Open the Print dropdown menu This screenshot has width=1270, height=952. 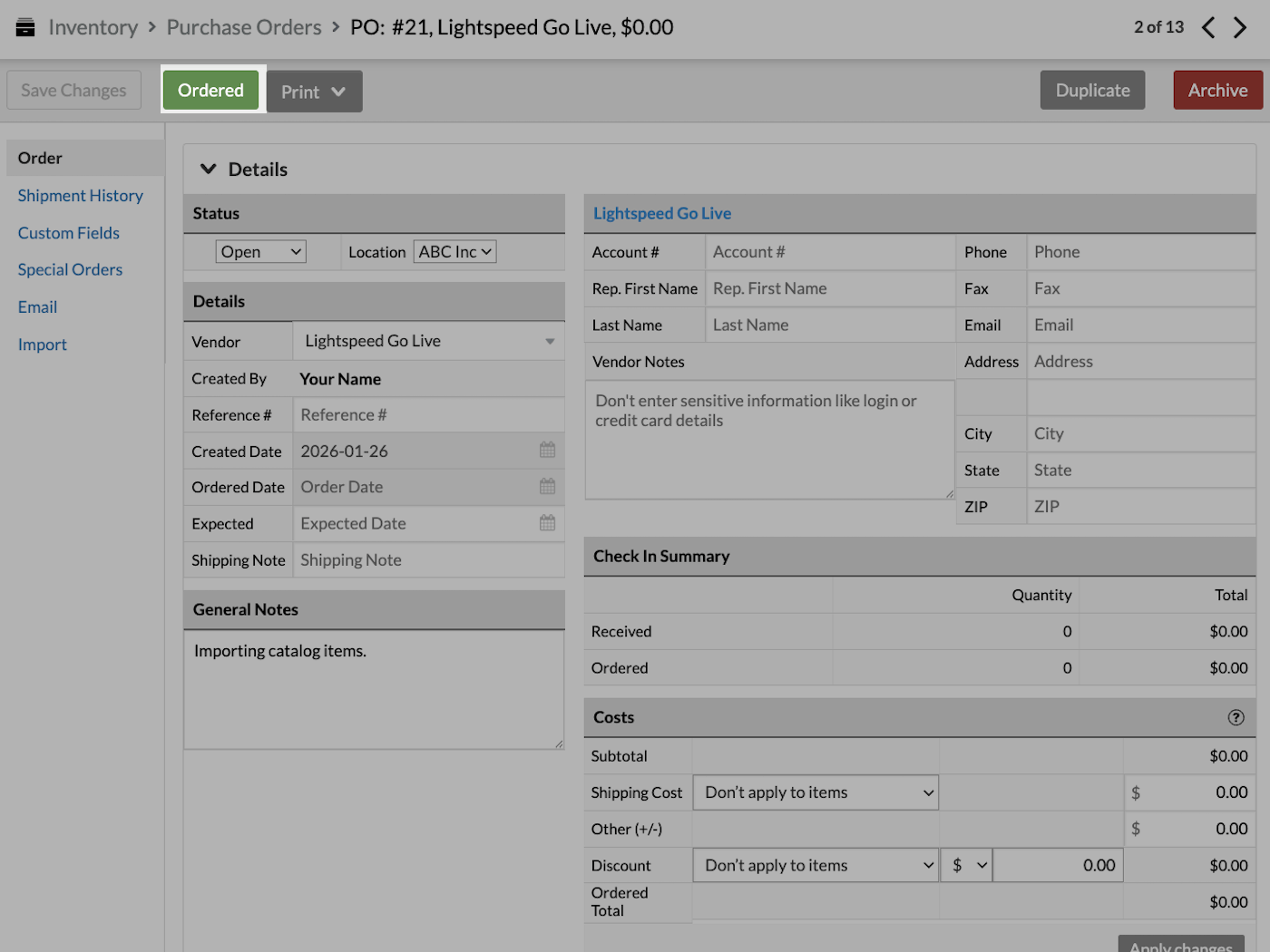[x=313, y=91]
